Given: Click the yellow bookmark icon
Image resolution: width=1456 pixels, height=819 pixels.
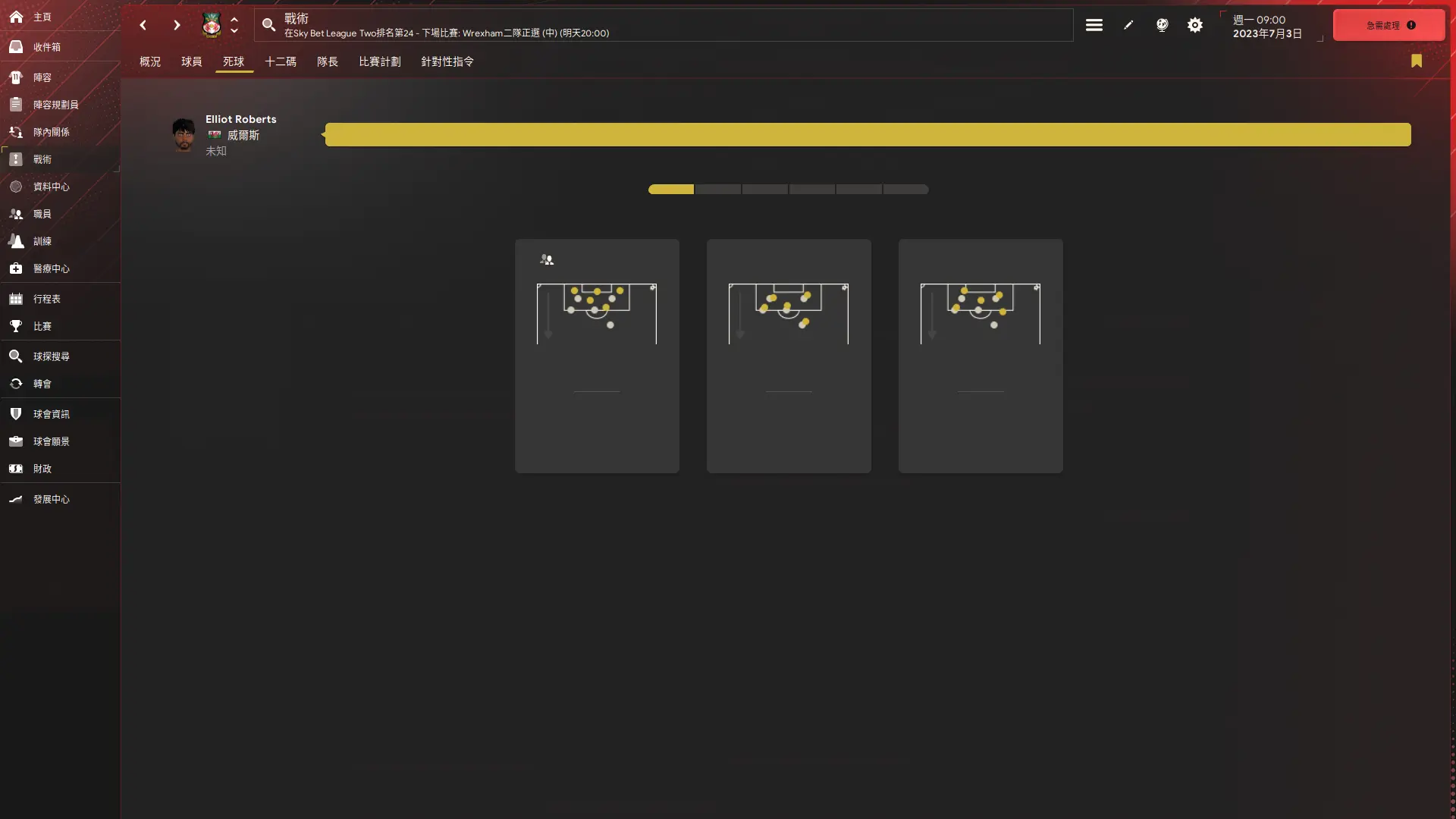Looking at the screenshot, I should (1417, 61).
